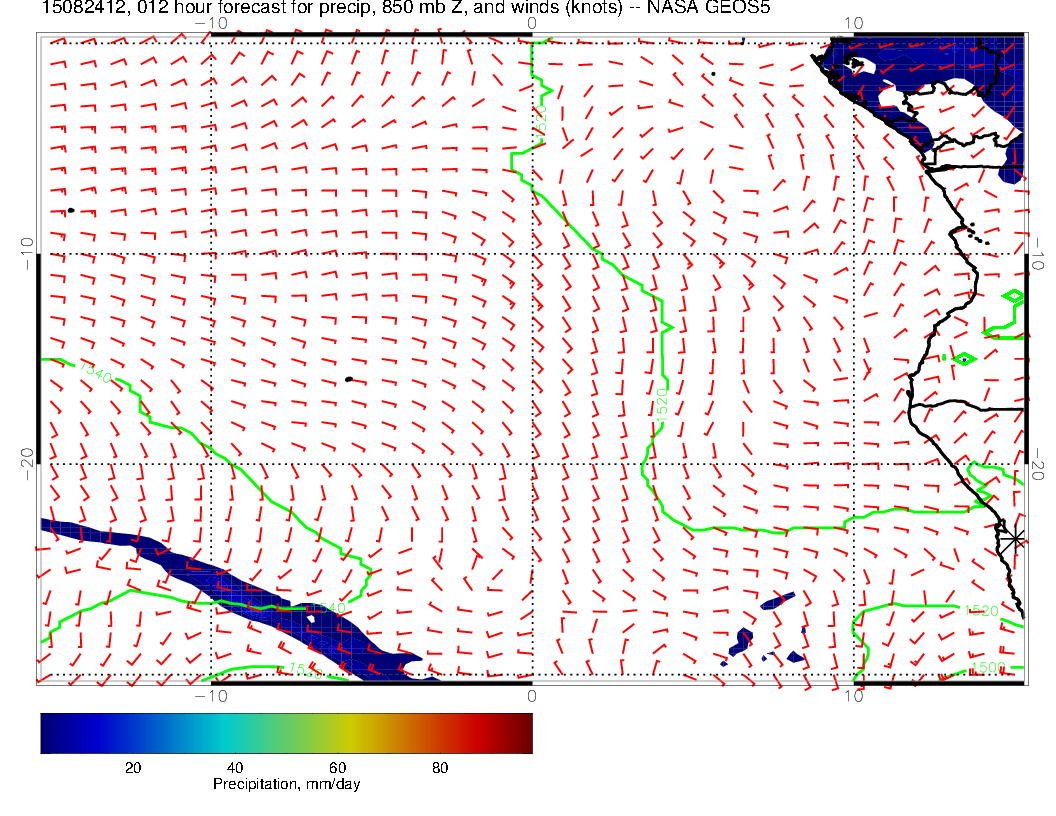Click the lower small green diamond contour
The image size is (1056, 816).
pos(965,359)
